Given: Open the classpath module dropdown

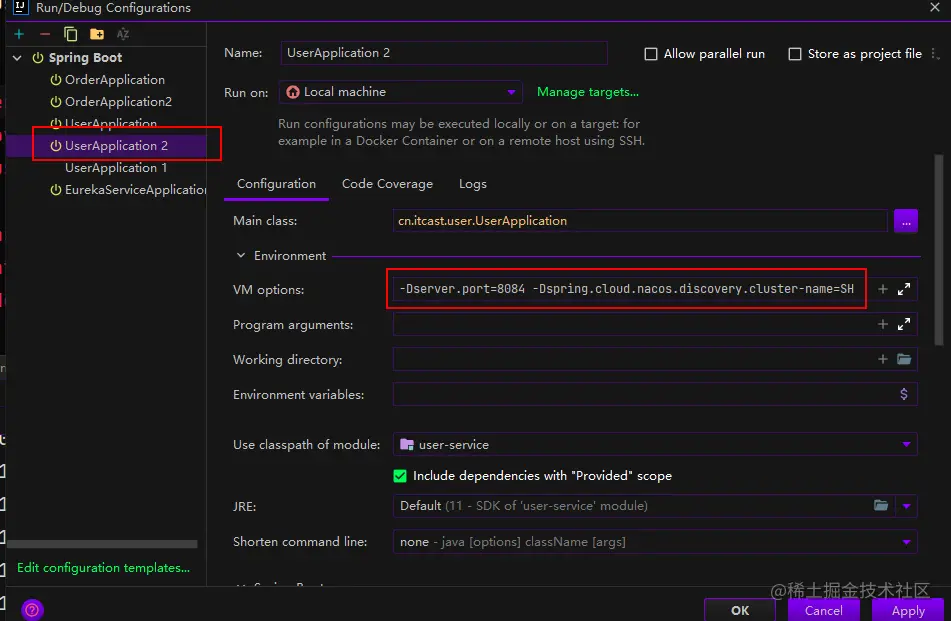Looking at the screenshot, I should click(655, 445).
